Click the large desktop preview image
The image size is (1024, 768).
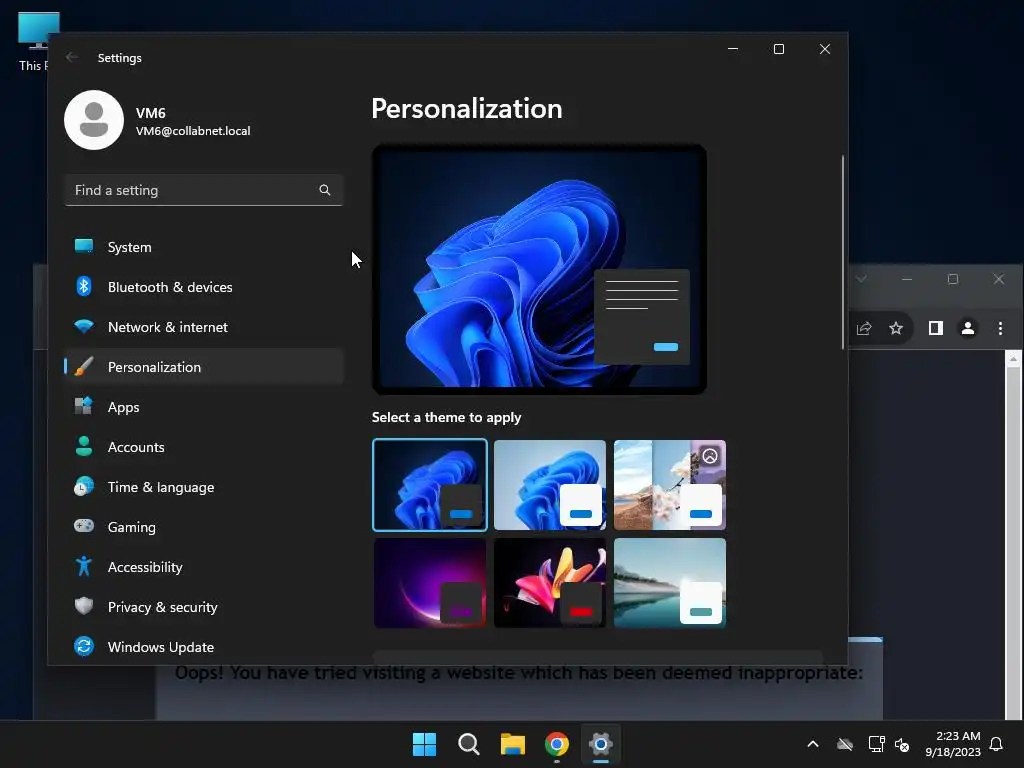[x=539, y=269]
